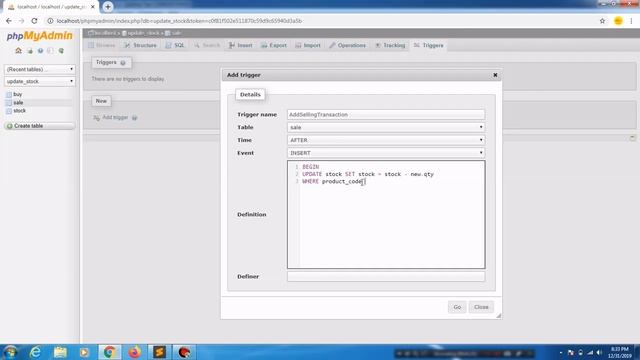Open File Explorer from taskbar
The width and height of the screenshot is (640, 360).
pyautogui.click(x=60, y=352)
